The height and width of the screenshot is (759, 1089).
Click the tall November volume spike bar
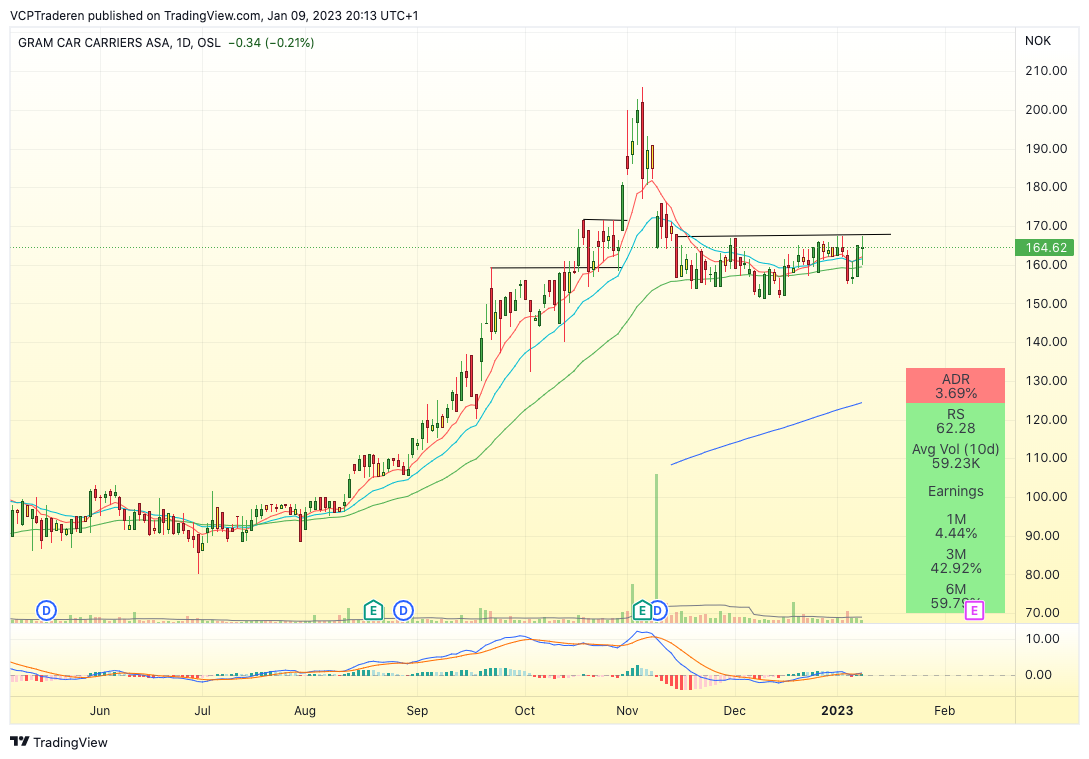tap(656, 542)
